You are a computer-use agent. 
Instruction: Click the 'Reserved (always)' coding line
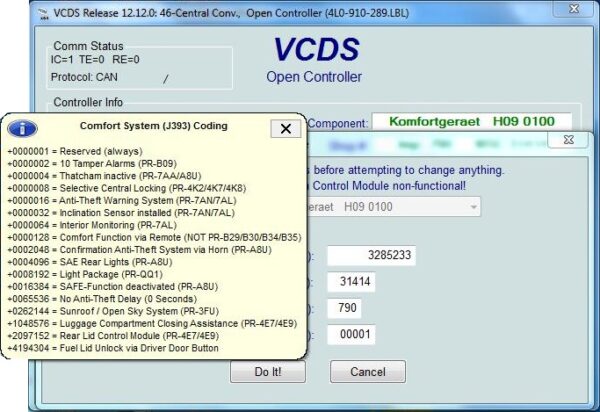click(75, 151)
